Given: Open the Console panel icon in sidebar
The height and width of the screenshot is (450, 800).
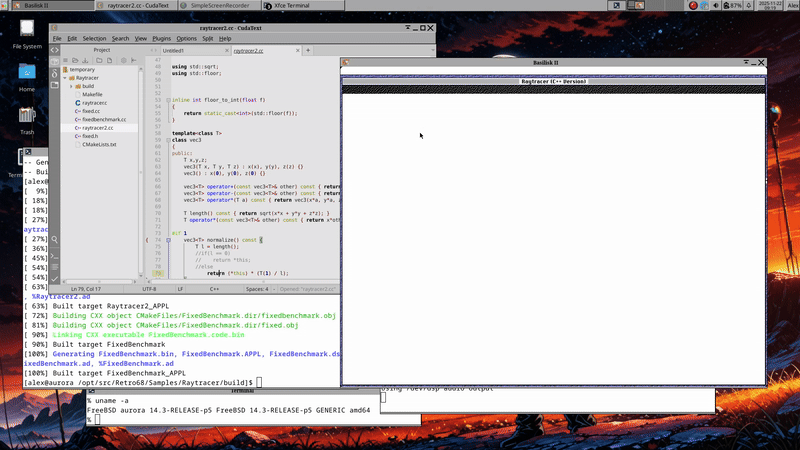Looking at the screenshot, I should pos(55,256).
